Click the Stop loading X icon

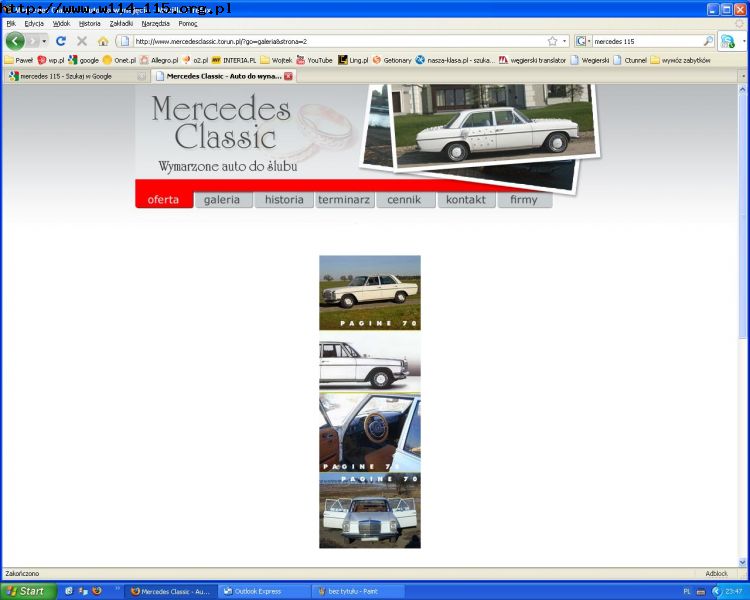click(82, 41)
